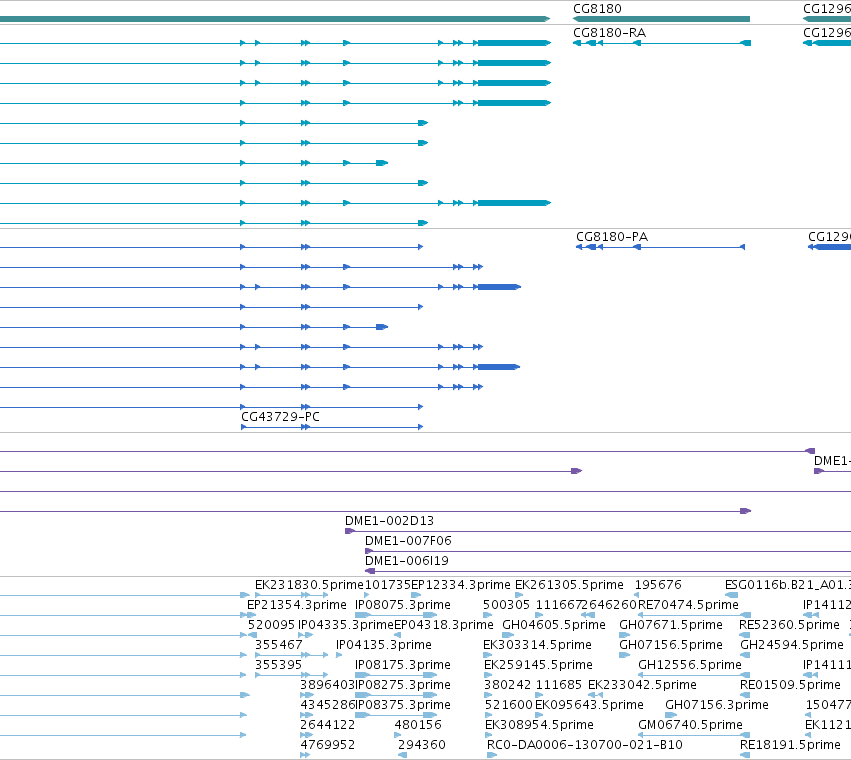851x760 pixels.
Task: Click the RE01509.5prime label
Action: click(x=790, y=685)
